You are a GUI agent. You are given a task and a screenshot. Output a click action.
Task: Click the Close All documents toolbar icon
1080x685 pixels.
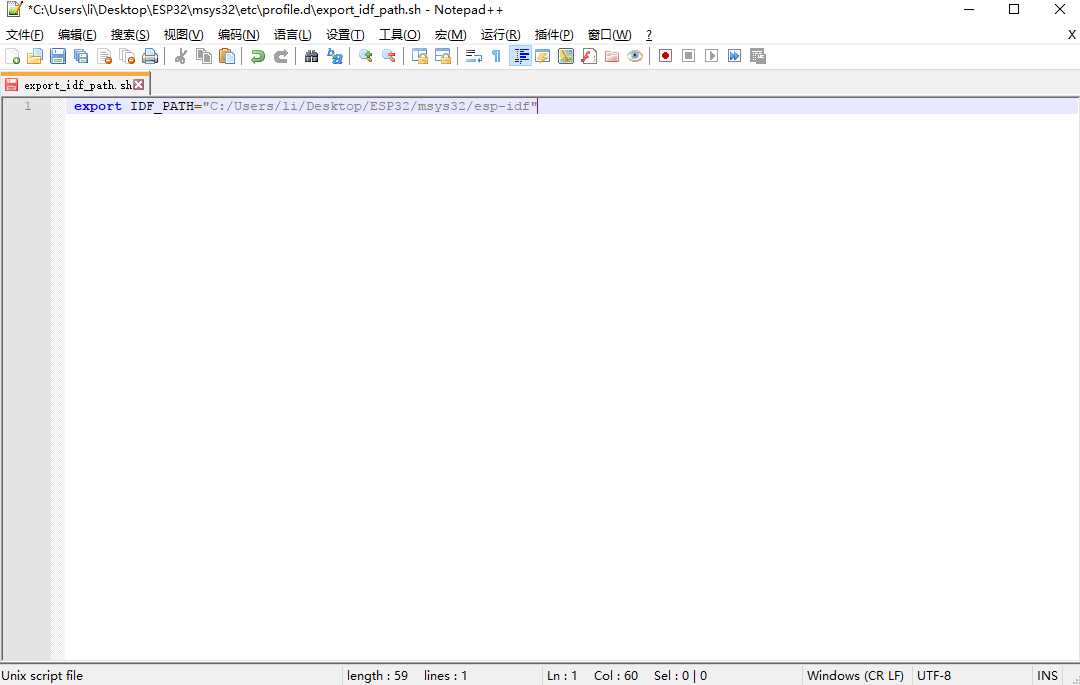pyautogui.click(x=127, y=56)
